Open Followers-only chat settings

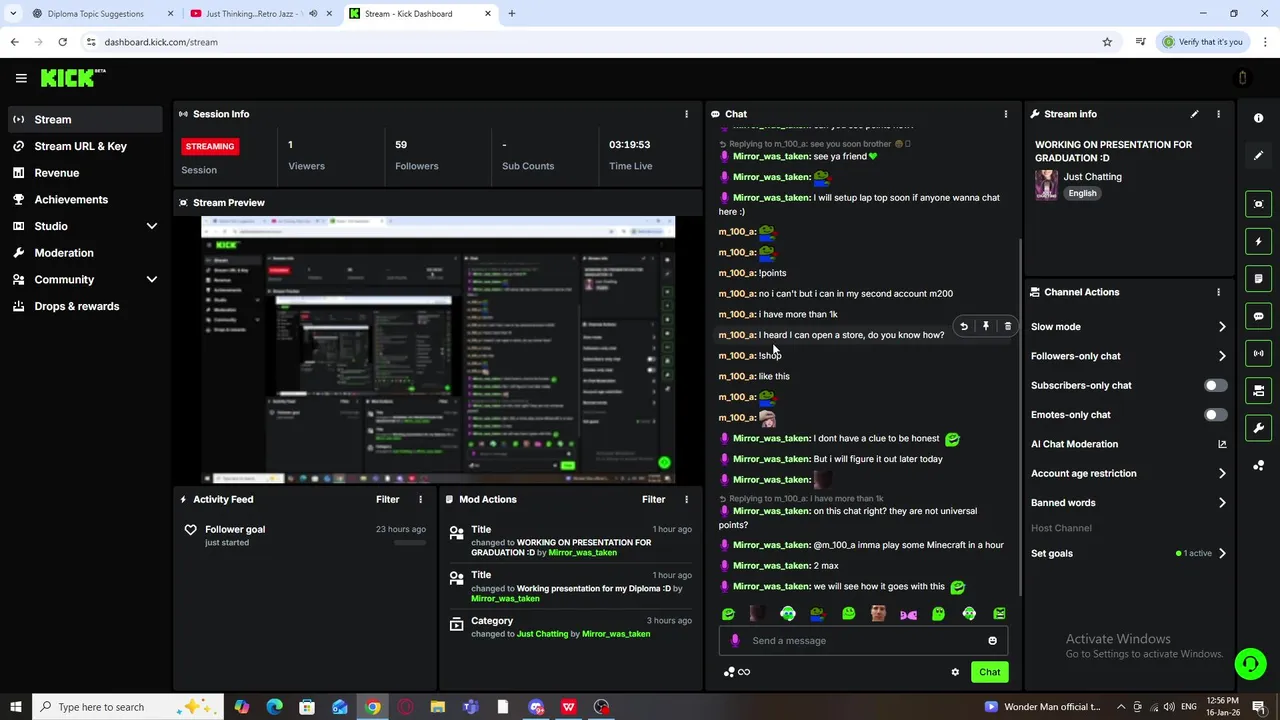(x=1128, y=356)
